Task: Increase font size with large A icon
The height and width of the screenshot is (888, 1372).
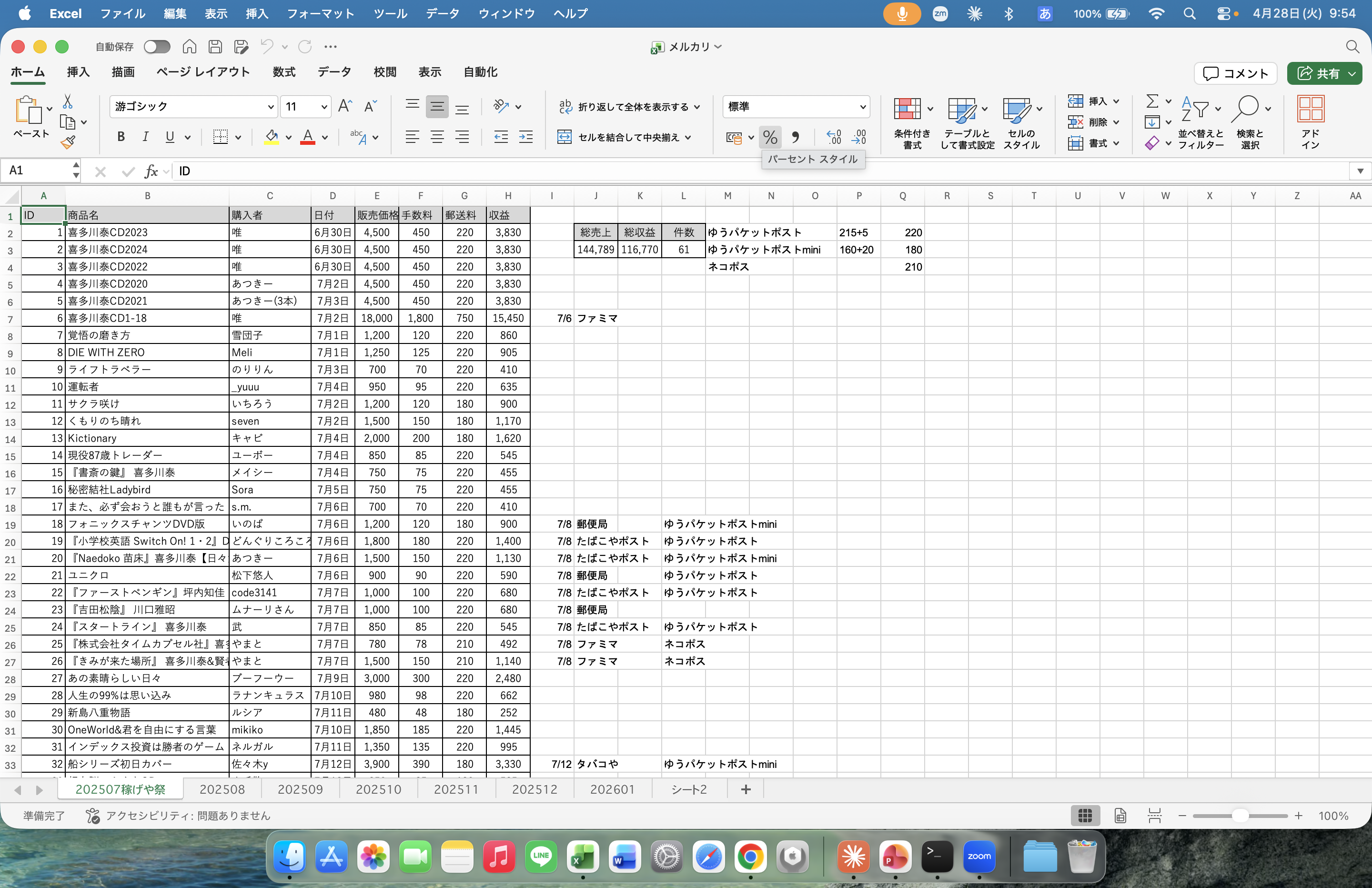Action: click(x=345, y=106)
